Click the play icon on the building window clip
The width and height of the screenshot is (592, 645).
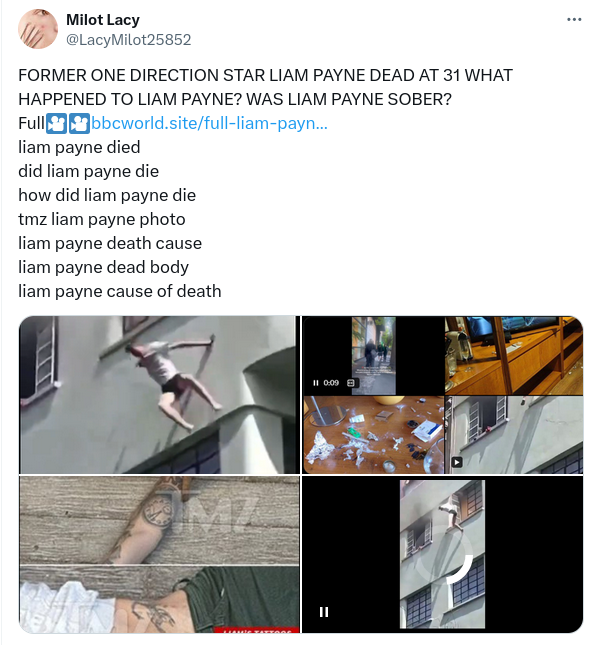[457, 462]
